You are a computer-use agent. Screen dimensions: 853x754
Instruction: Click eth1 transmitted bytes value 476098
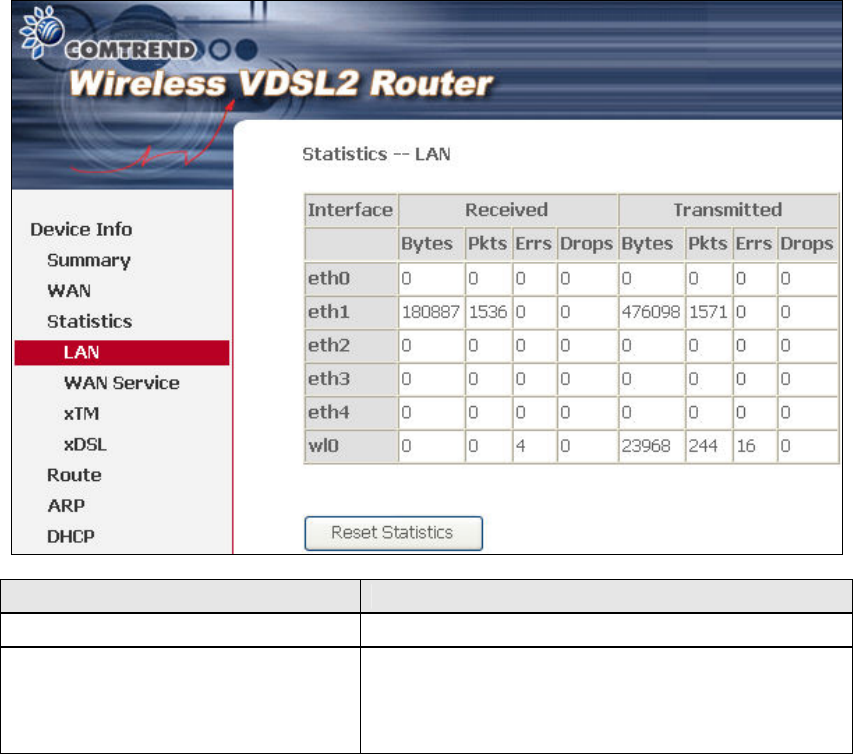pyautogui.click(x=651, y=312)
